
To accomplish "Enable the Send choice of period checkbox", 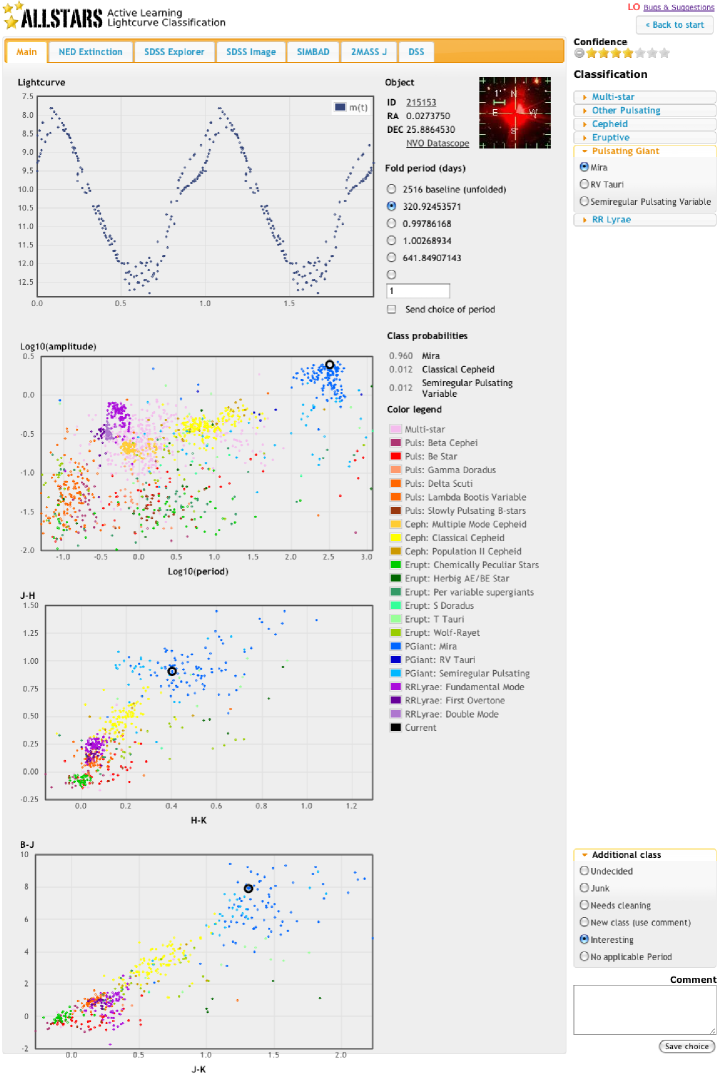I will click(x=392, y=310).
